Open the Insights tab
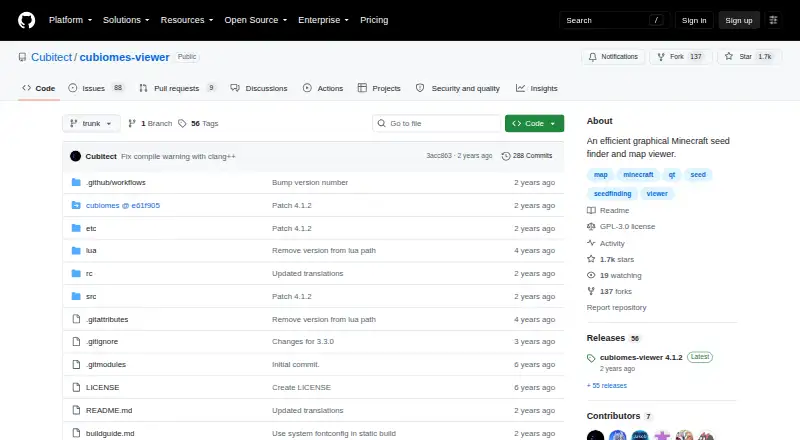Viewport: 800px width, 440px height. pyautogui.click(x=536, y=88)
